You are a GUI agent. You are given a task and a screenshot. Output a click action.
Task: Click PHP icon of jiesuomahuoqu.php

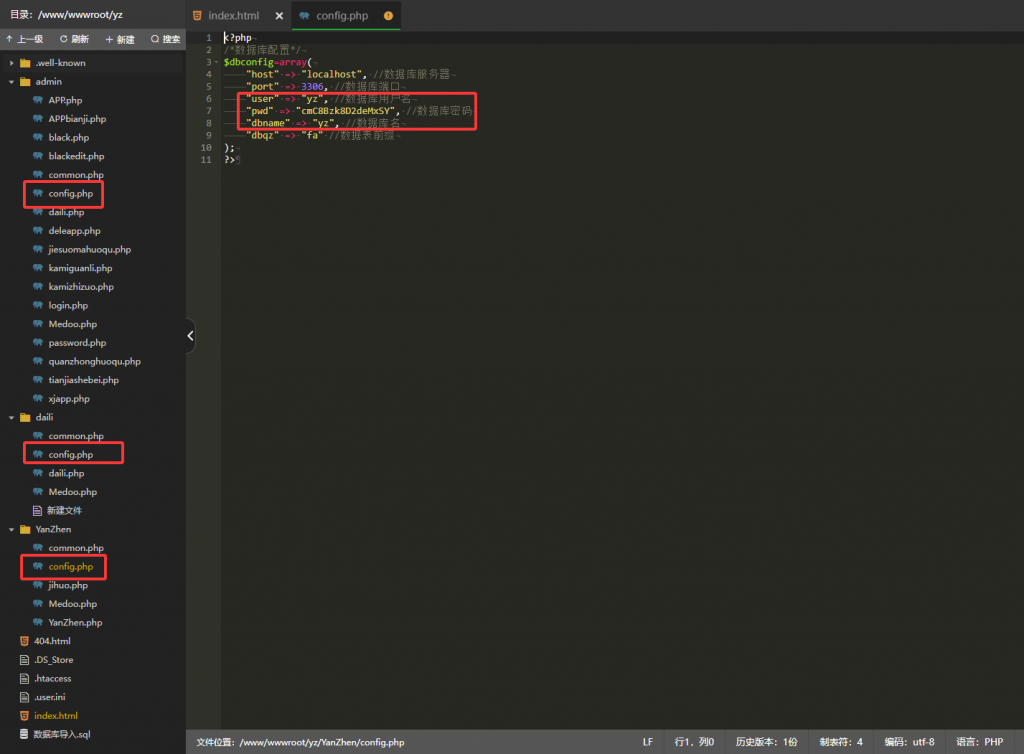pos(38,249)
